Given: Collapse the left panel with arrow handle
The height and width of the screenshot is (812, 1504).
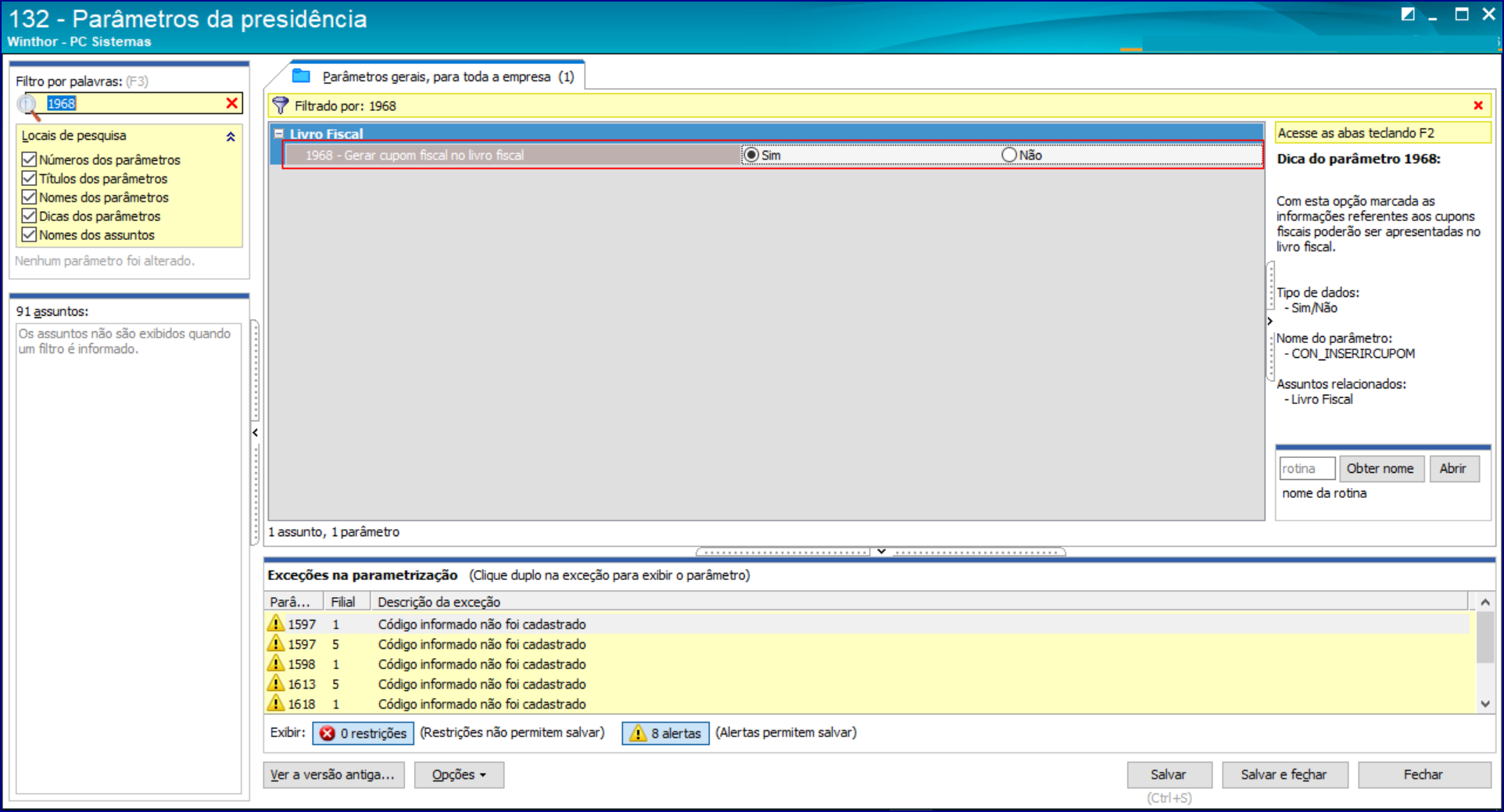Looking at the screenshot, I should (x=255, y=432).
